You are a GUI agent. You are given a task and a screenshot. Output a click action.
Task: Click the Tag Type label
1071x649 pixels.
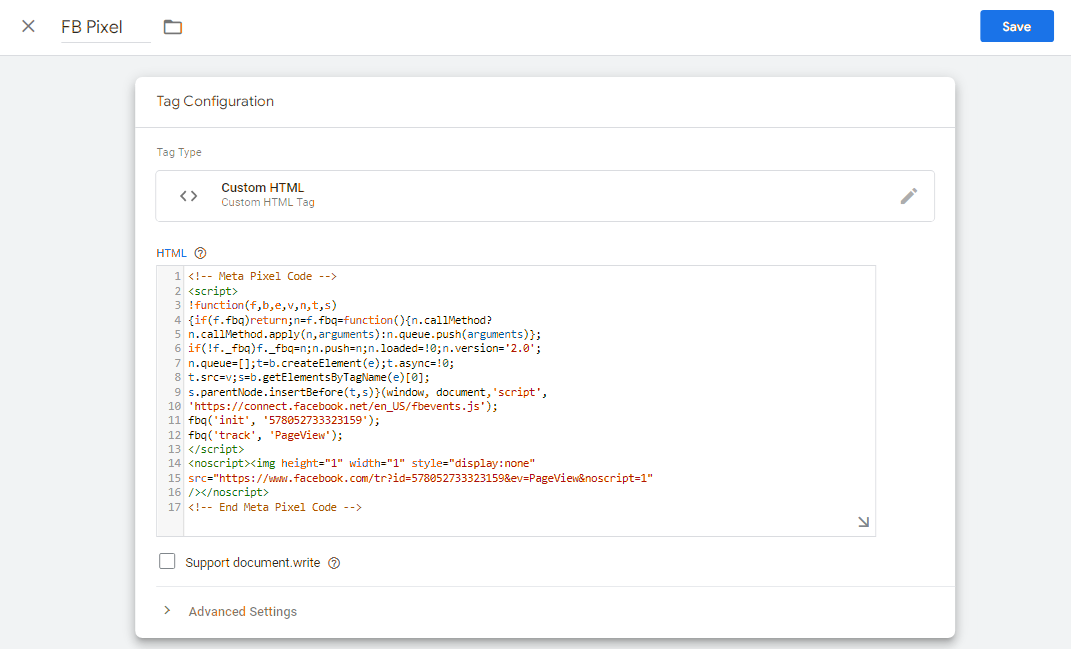(x=179, y=152)
